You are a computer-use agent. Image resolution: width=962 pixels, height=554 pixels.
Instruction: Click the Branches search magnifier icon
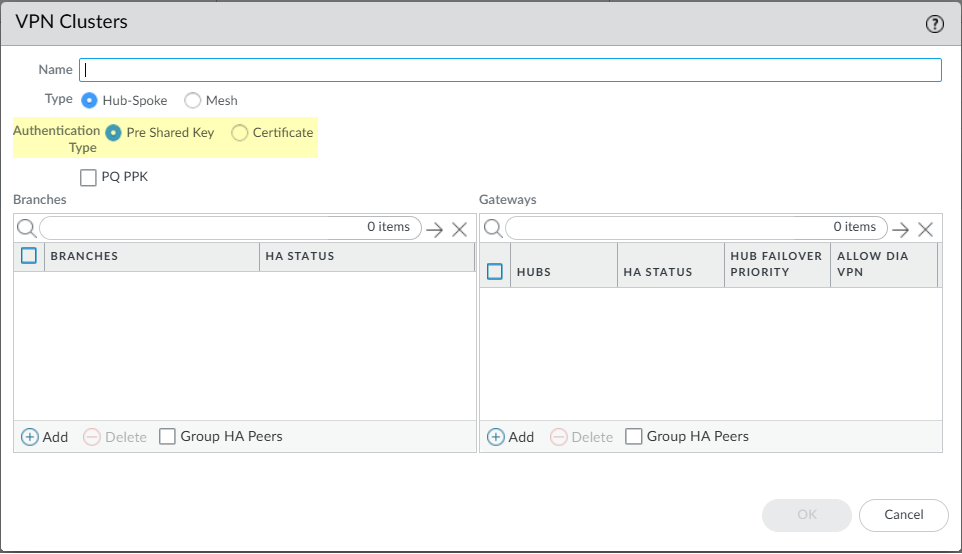26,228
